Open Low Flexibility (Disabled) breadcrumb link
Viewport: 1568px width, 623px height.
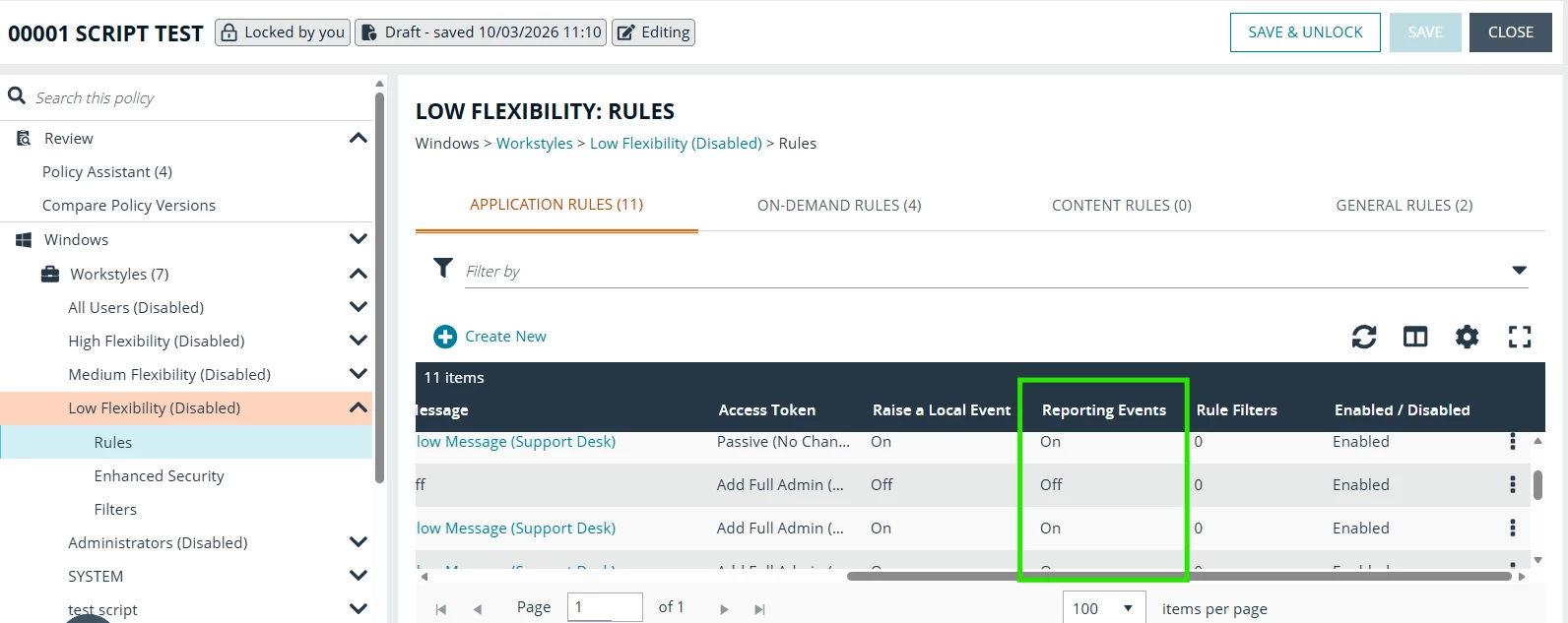[x=676, y=144]
